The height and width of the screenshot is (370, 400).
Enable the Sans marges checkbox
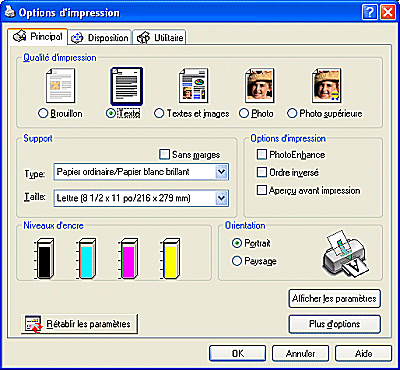pyautogui.click(x=164, y=154)
